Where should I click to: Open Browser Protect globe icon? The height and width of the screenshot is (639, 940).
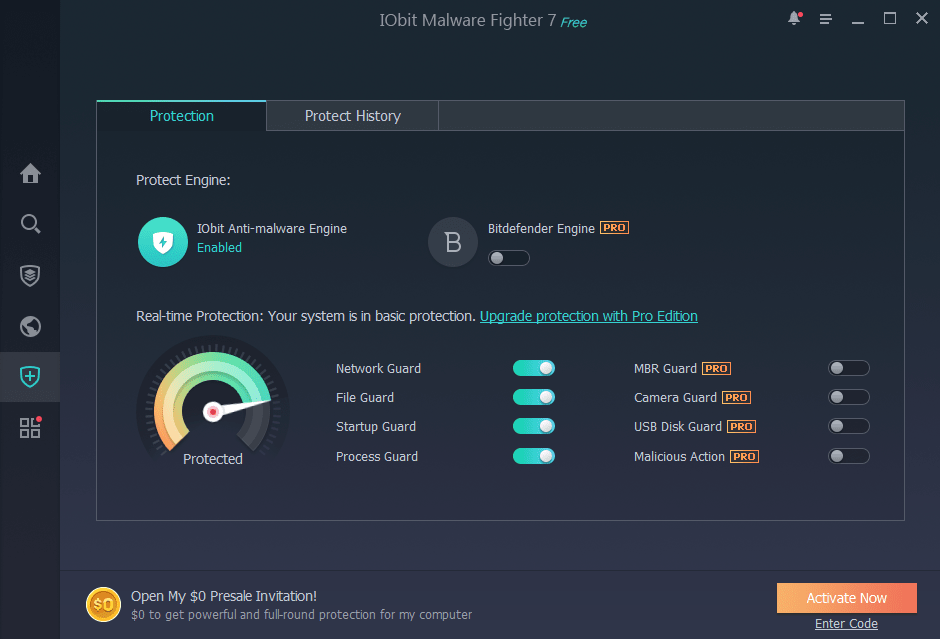coord(30,326)
